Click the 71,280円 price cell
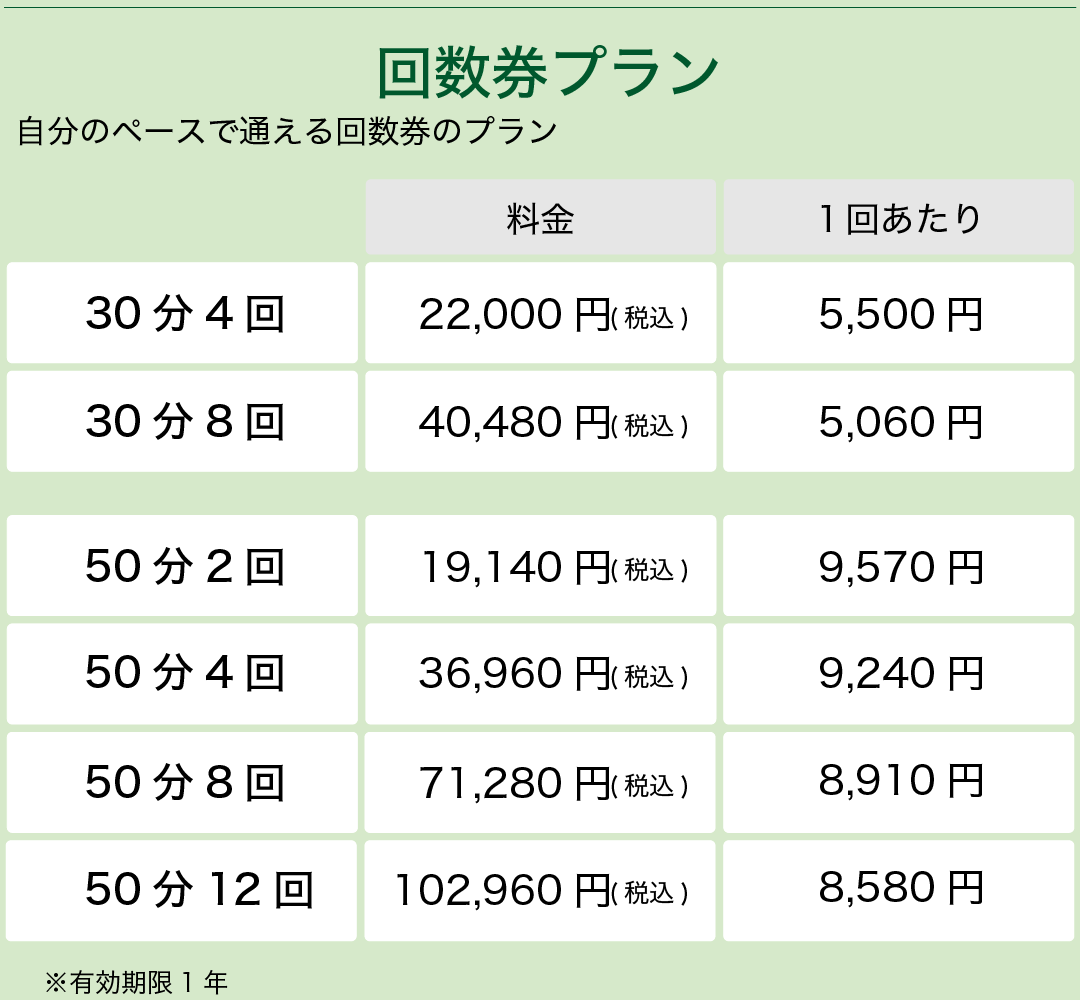1080x1000 pixels. pyautogui.click(x=540, y=782)
